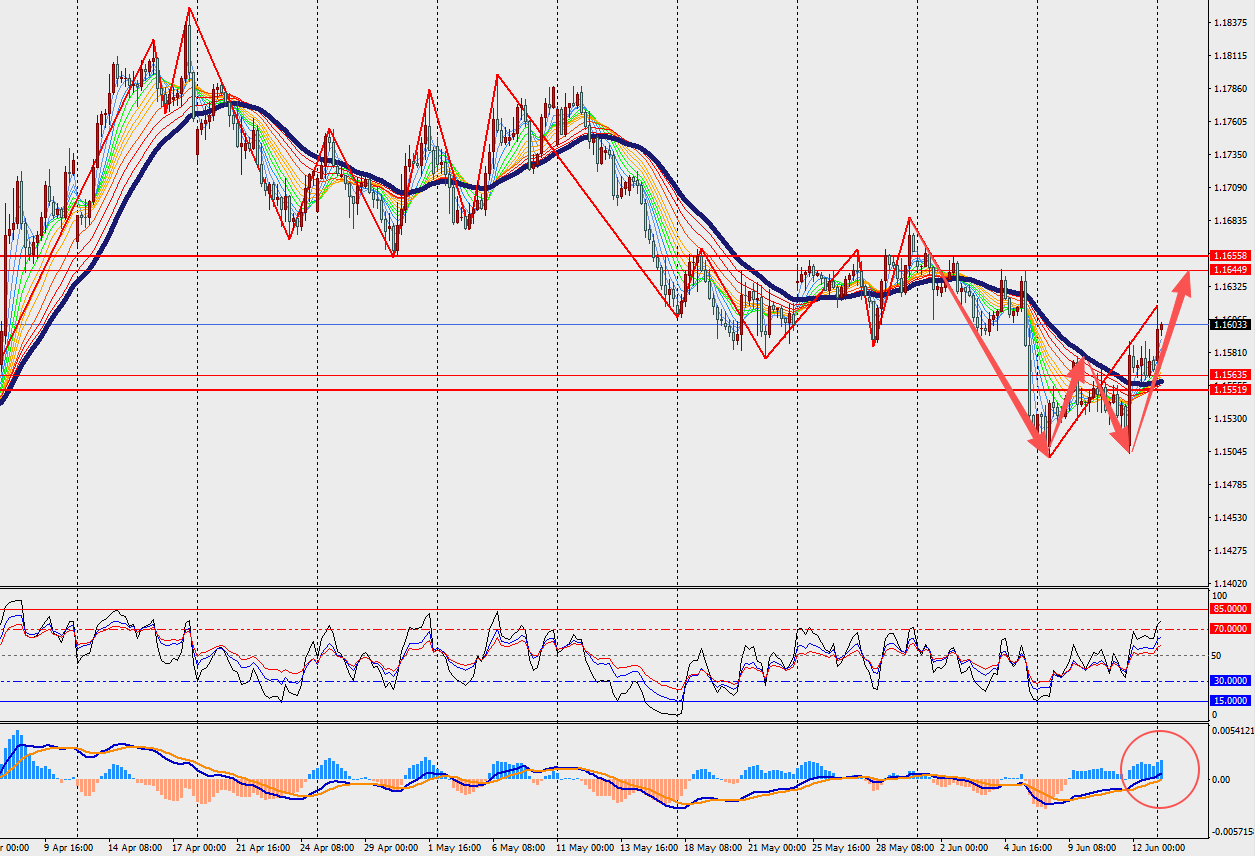Click the 9 Jun 08:00 time label
Screen dimensions: 1256x856
(1093, 847)
